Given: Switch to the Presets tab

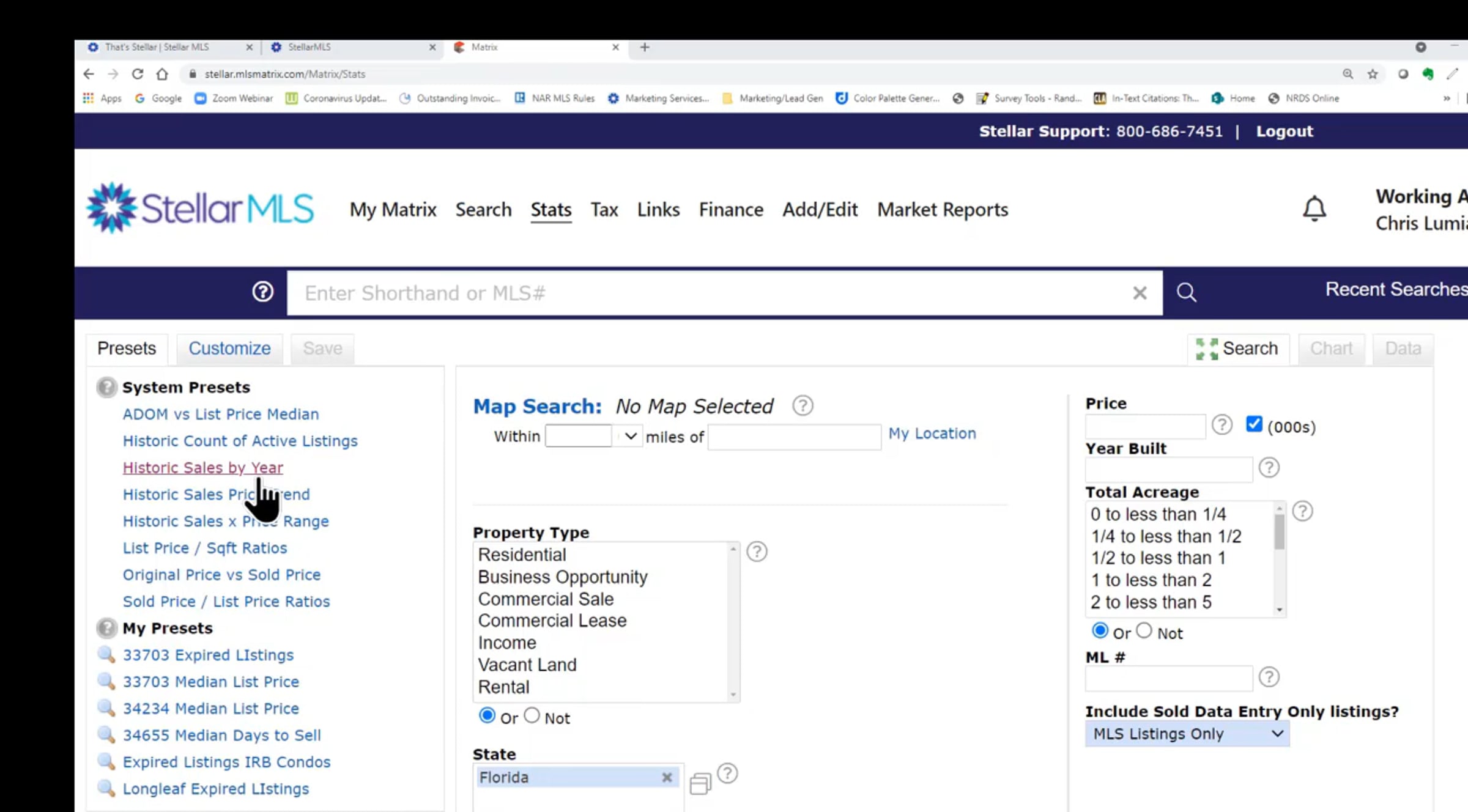Looking at the screenshot, I should coord(127,349).
